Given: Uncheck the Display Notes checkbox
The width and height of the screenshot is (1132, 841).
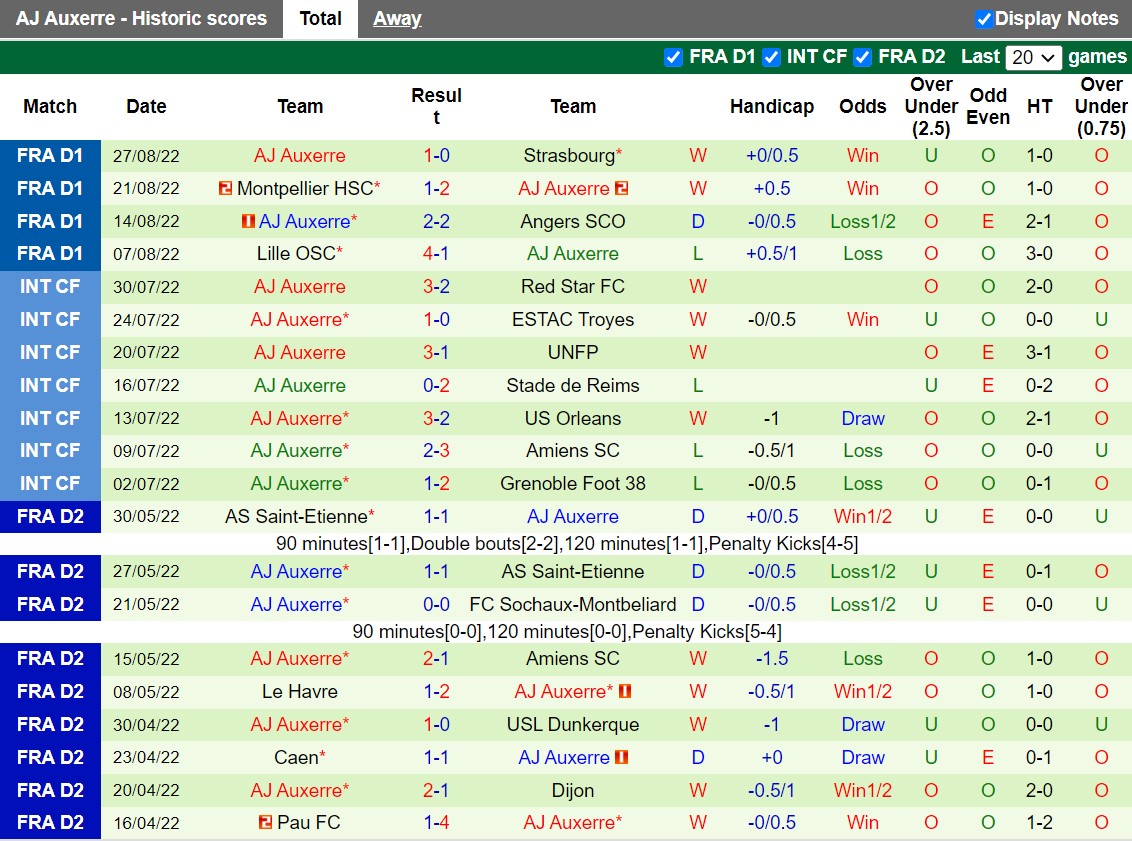Looking at the screenshot, I should 984,19.
